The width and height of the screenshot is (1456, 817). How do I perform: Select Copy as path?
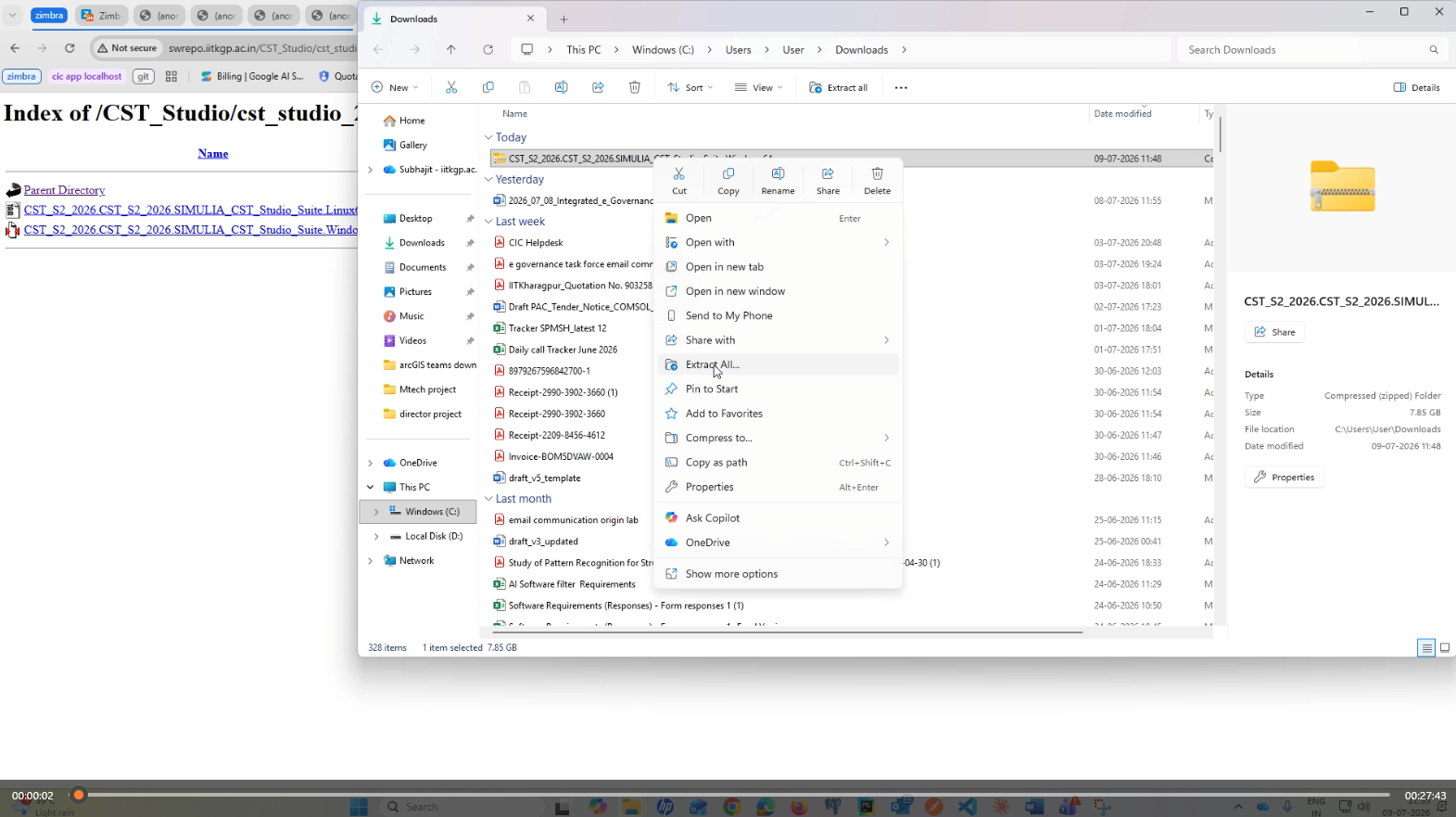tap(778, 462)
